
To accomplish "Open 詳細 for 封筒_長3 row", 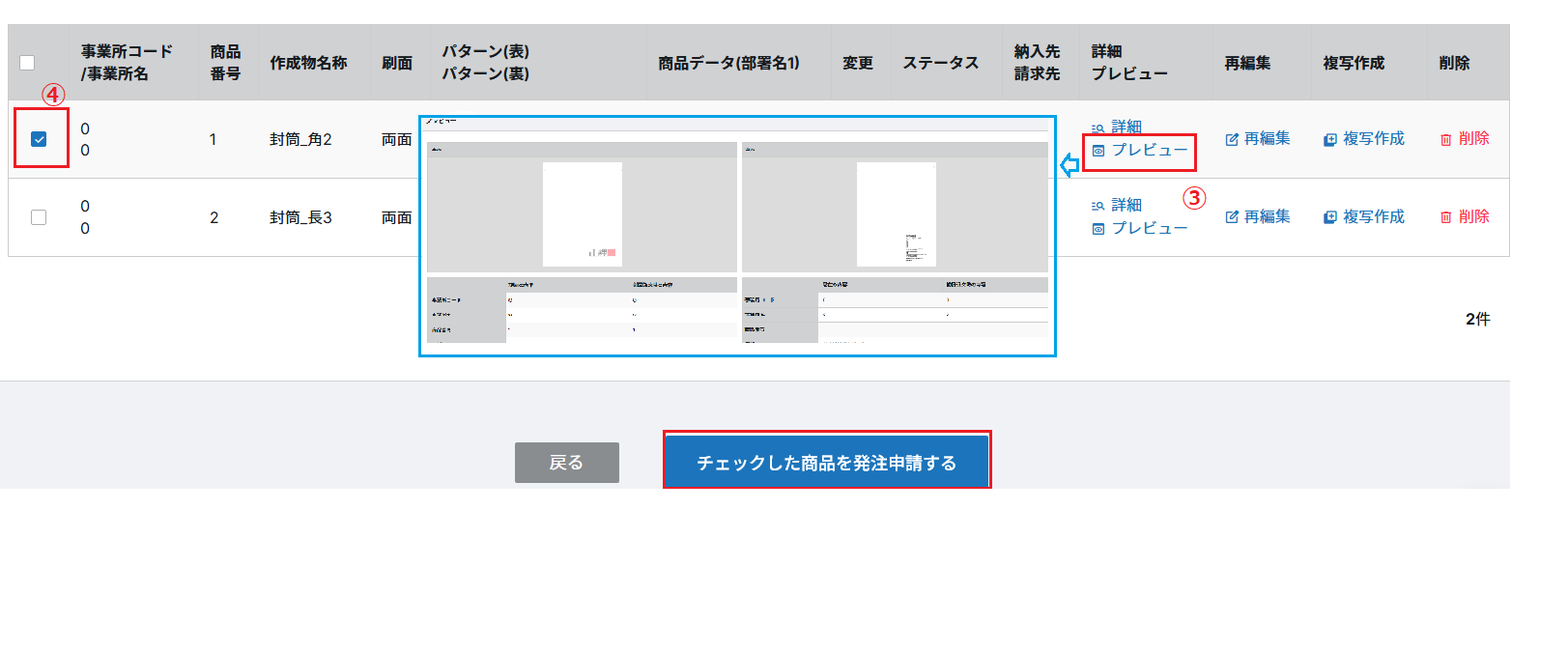I will click(1117, 205).
